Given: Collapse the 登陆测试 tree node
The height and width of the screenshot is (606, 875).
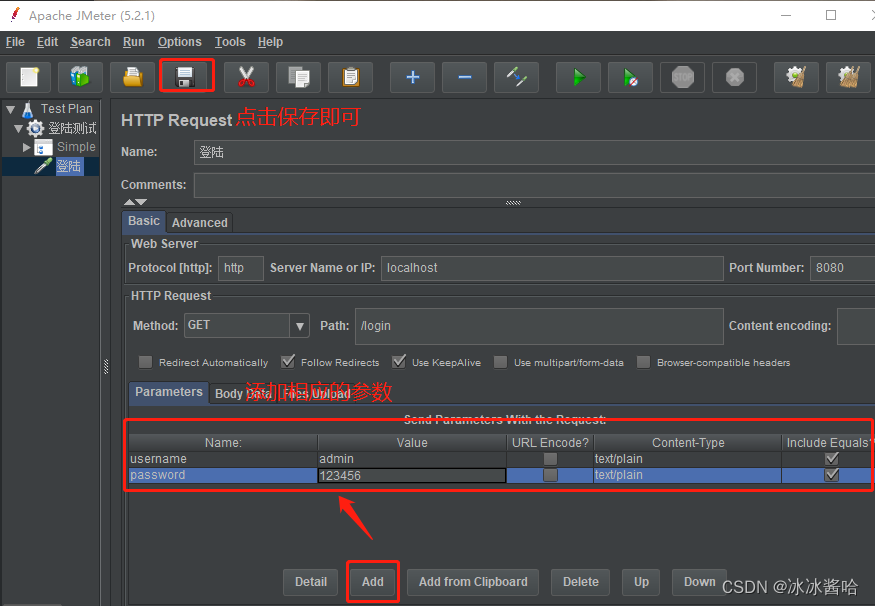Looking at the screenshot, I should click(18, 129).
